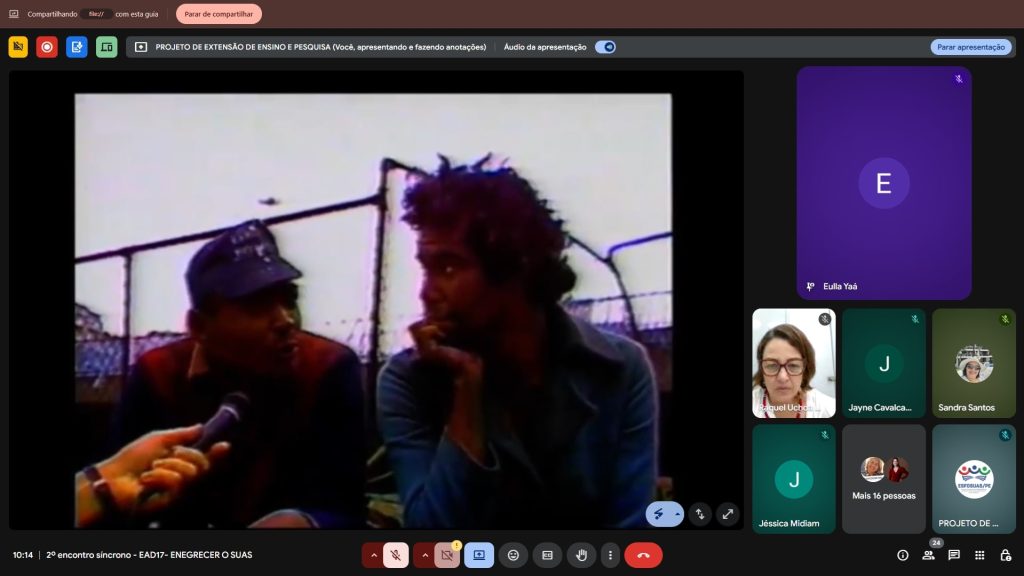The width and height of the screenshot is (1024, 576).
Task: Open the annotation tool dropdown arrow
Action: 677,514
